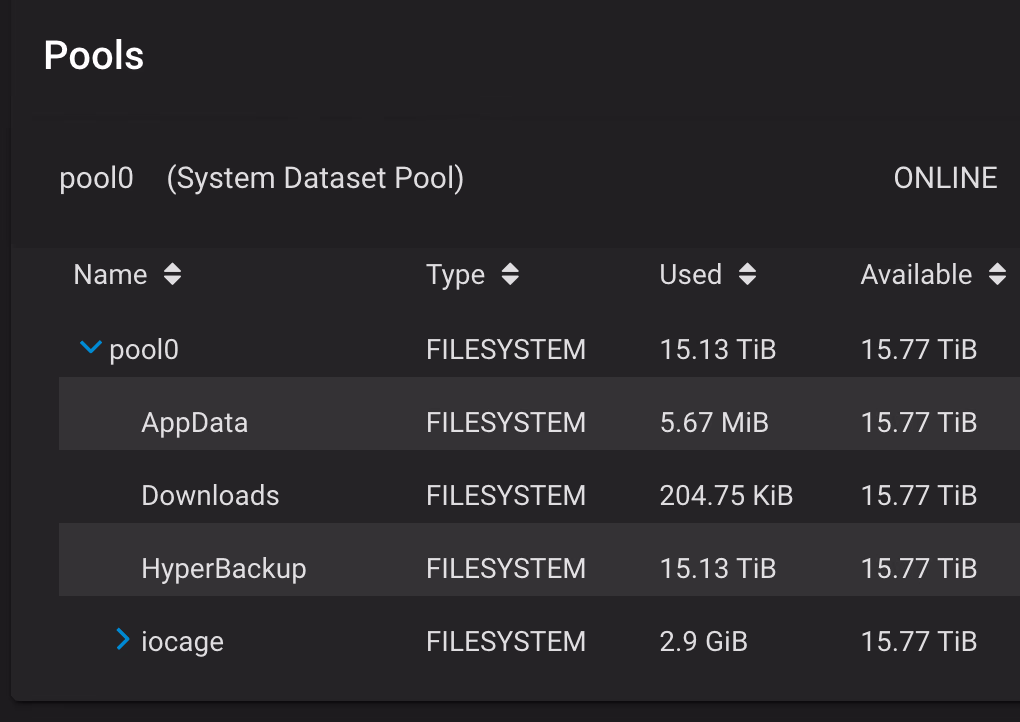Select the HyperBackup dataset name
This screenshot has width=1020, height=722.
[223, 568]
